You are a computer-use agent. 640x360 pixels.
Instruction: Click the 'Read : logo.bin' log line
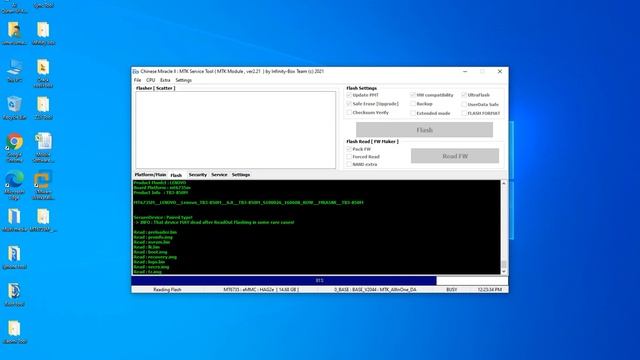[x=149, y=262]
